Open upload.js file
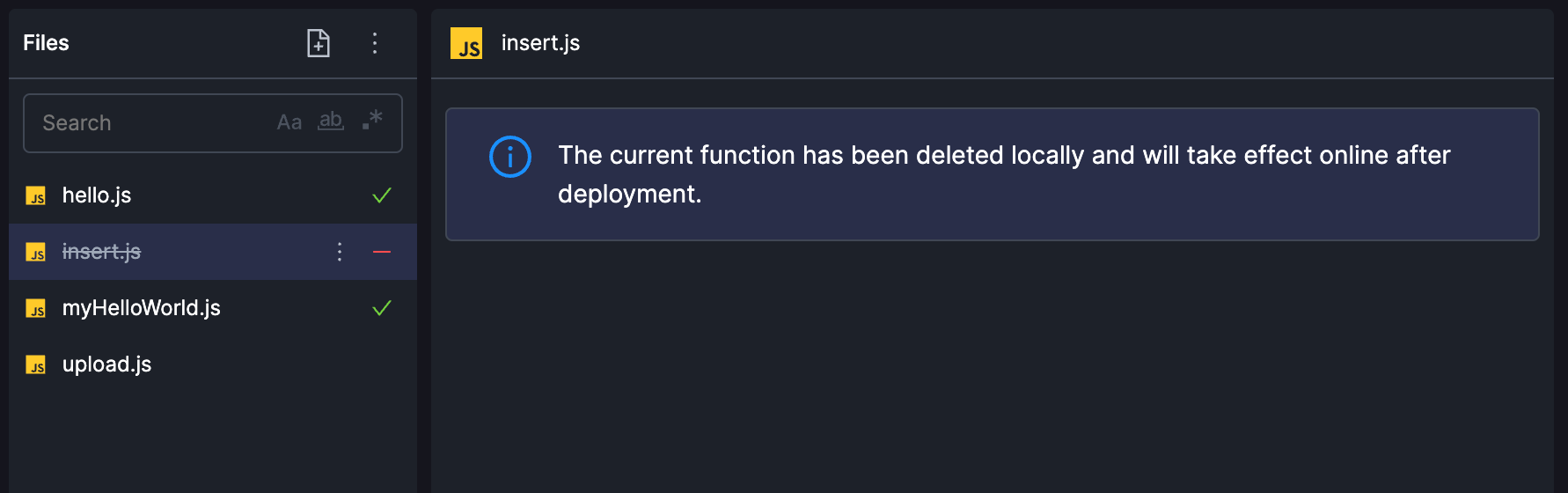 coord(213,364)
